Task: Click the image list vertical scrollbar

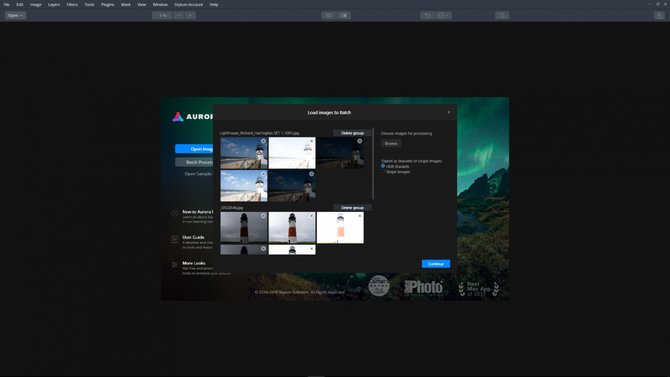Action: [373, 164]
